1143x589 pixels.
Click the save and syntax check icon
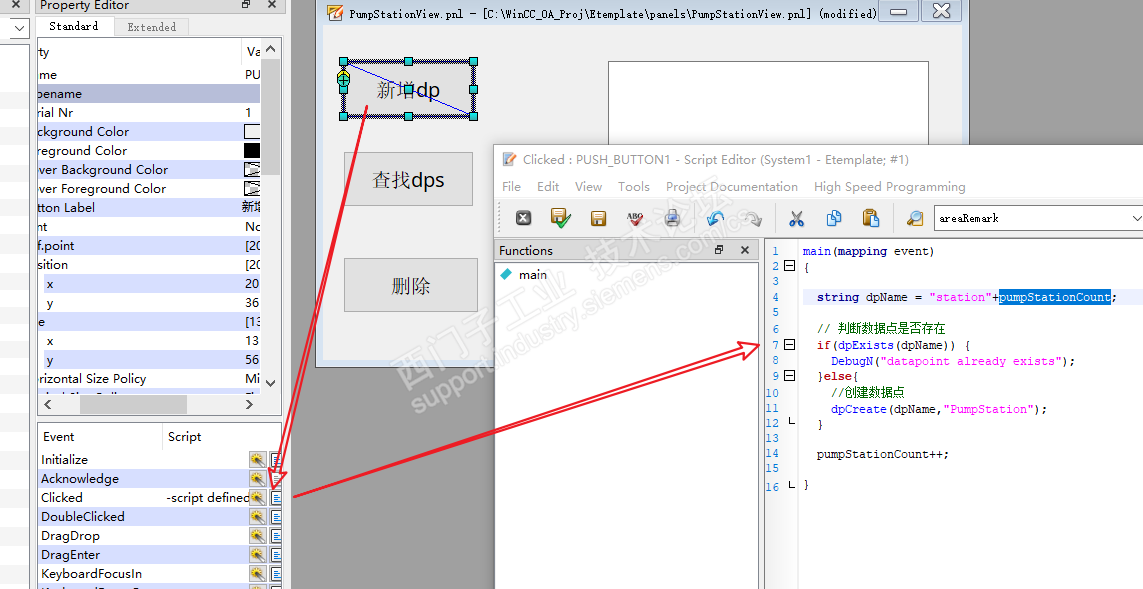click(x=561, y=218)
